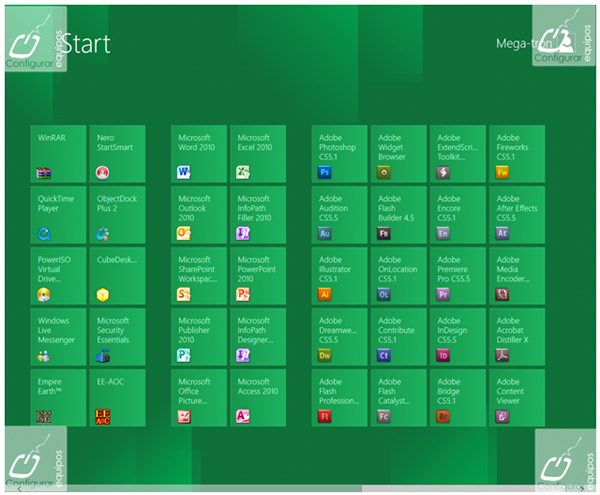600x495 pixels.
Task: Click the Mega-tron user name
Action: (x=524, y=44)
